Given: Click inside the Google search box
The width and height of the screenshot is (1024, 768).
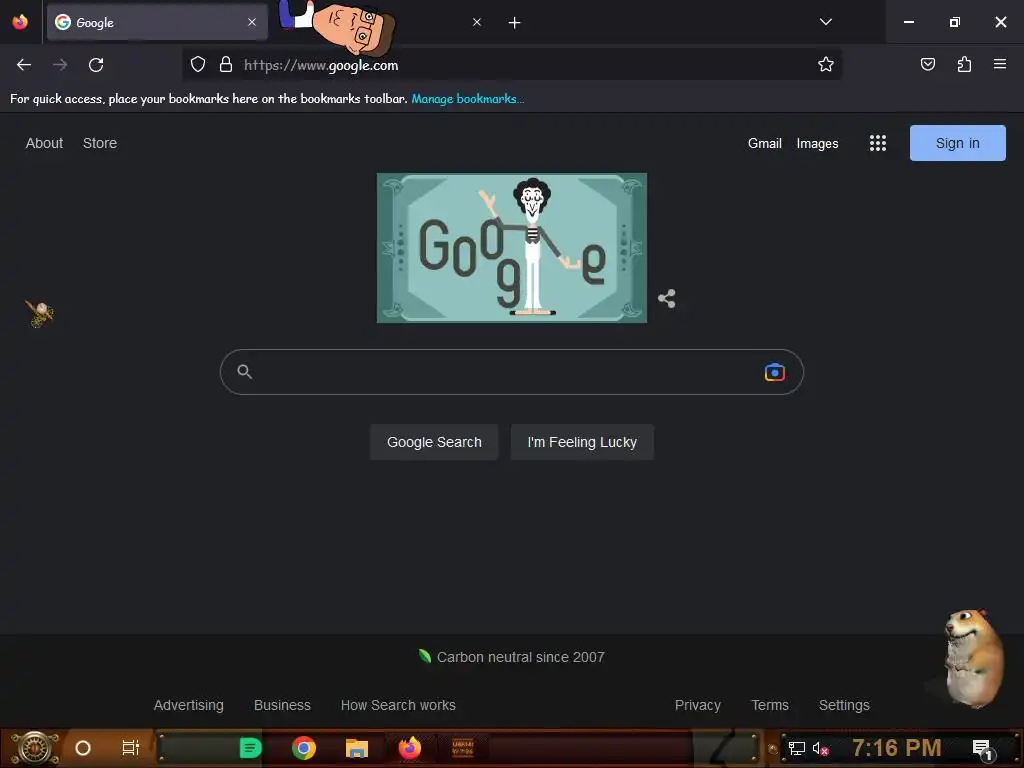Looking at the screenshot, I should point(511,372).
